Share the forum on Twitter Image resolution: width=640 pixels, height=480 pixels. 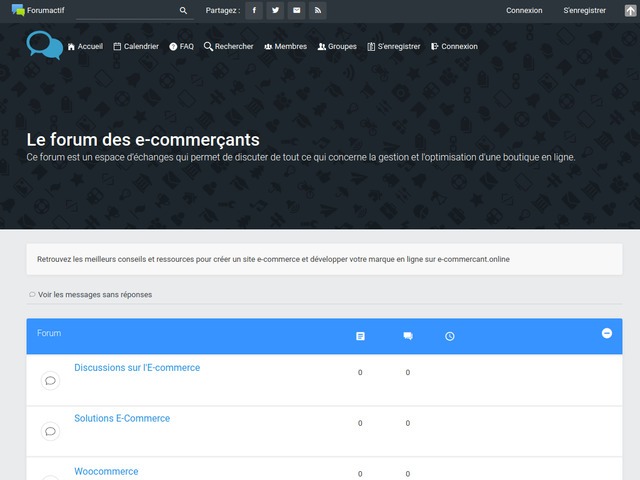(274, 10)
